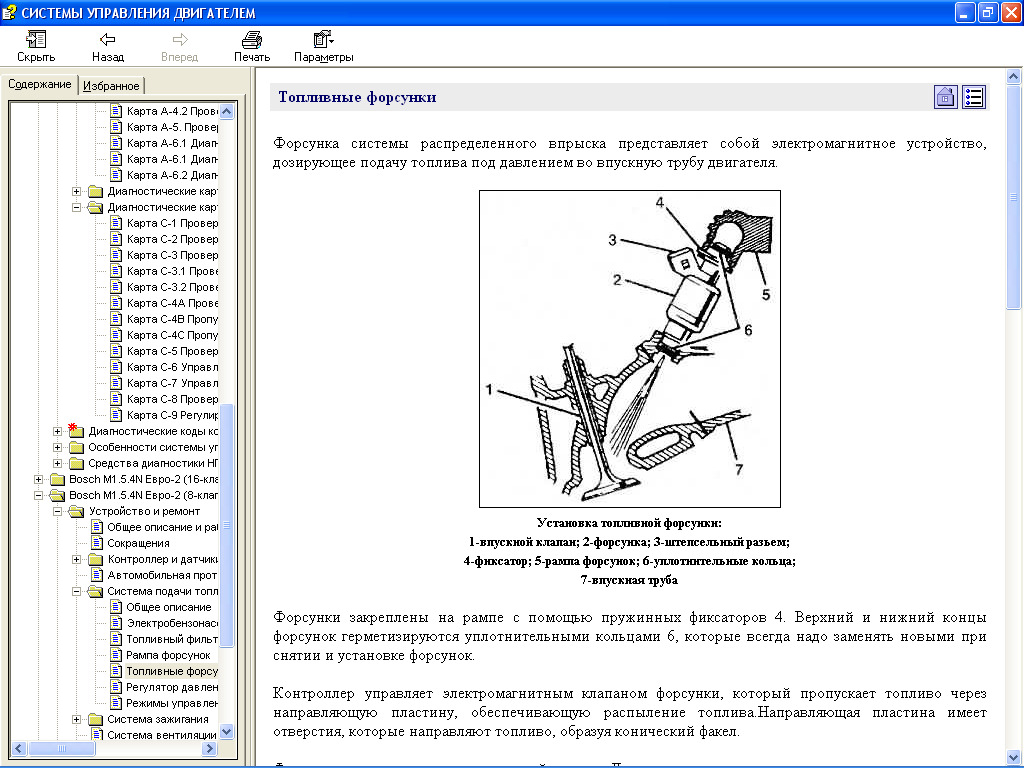1024x768 pixels.
Task: Open Карта С-7 Управл topic
Action: coord(172,383)
